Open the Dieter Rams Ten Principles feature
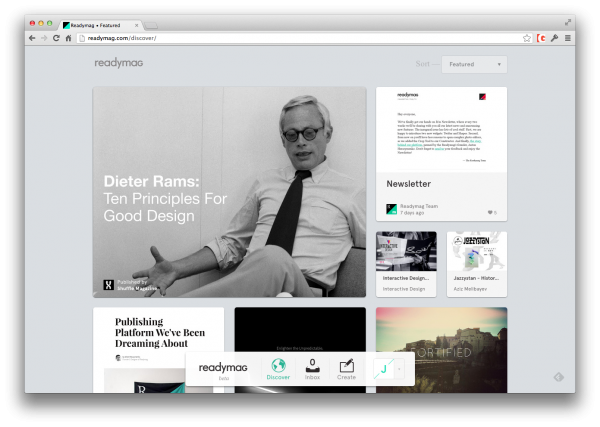Image resolution: width=600 pixels, height=427 pixels. (229, 192)
